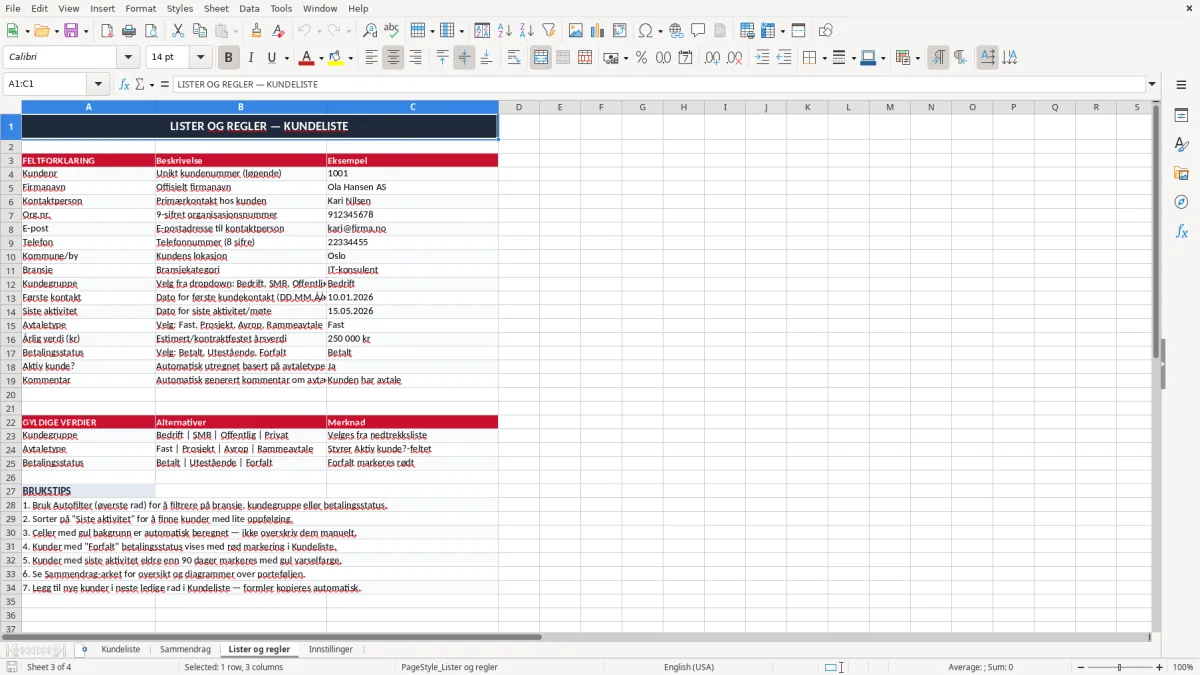Click English (USA) language in status bar

pyautogui.click(x=689, y=667)
